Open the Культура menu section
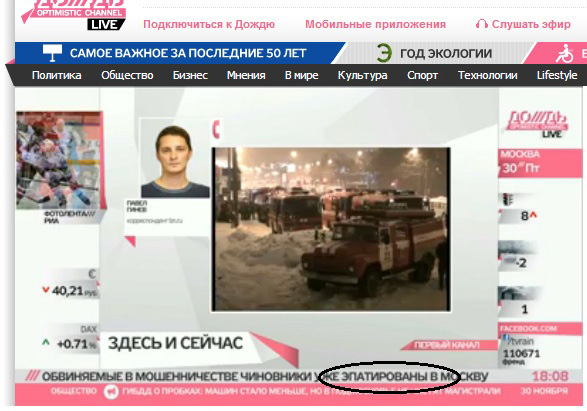The width and height of the screenshot is (587, 411). pyautogui.click(x=362, y=75)
